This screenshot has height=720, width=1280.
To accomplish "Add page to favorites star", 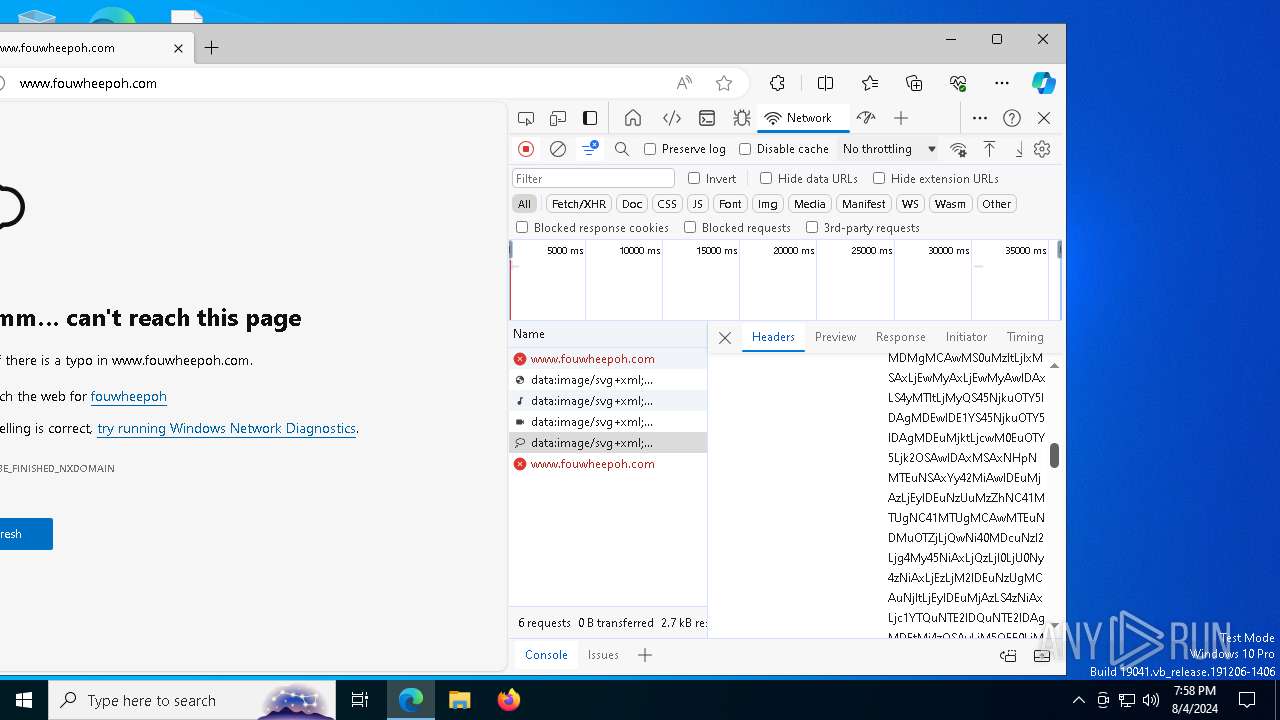I will [x=724, y=83].
